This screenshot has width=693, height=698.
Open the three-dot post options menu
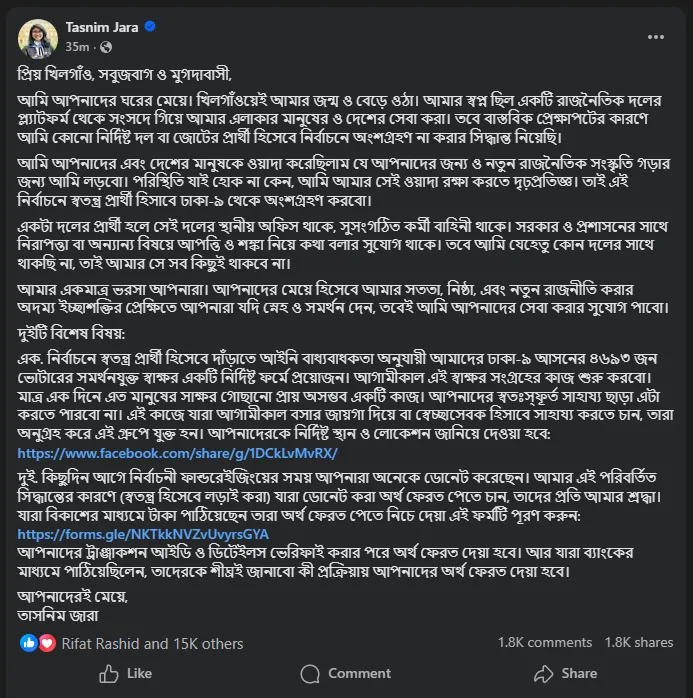656,36
